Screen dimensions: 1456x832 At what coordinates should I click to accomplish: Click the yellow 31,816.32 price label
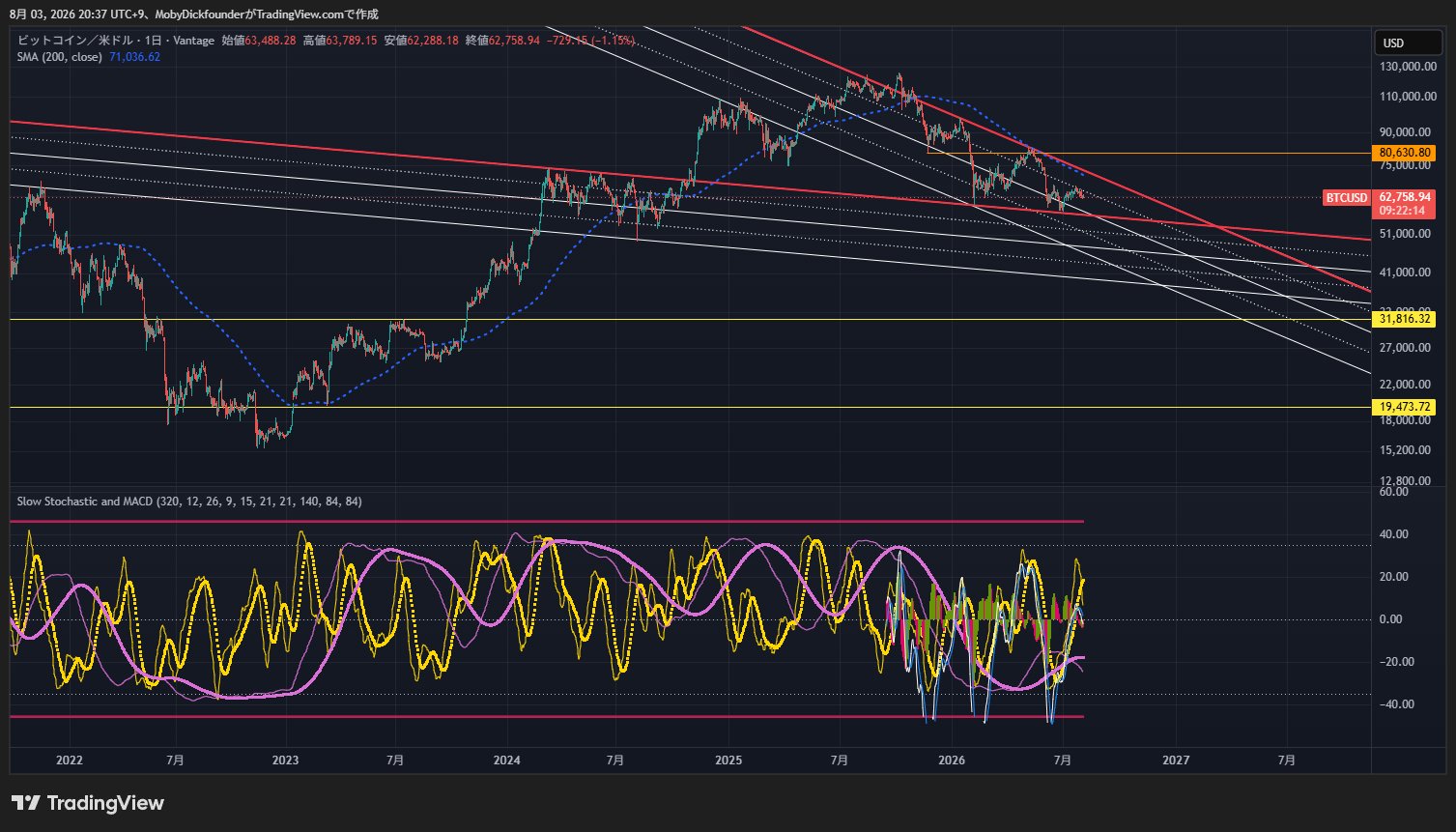click(1405, 319)
